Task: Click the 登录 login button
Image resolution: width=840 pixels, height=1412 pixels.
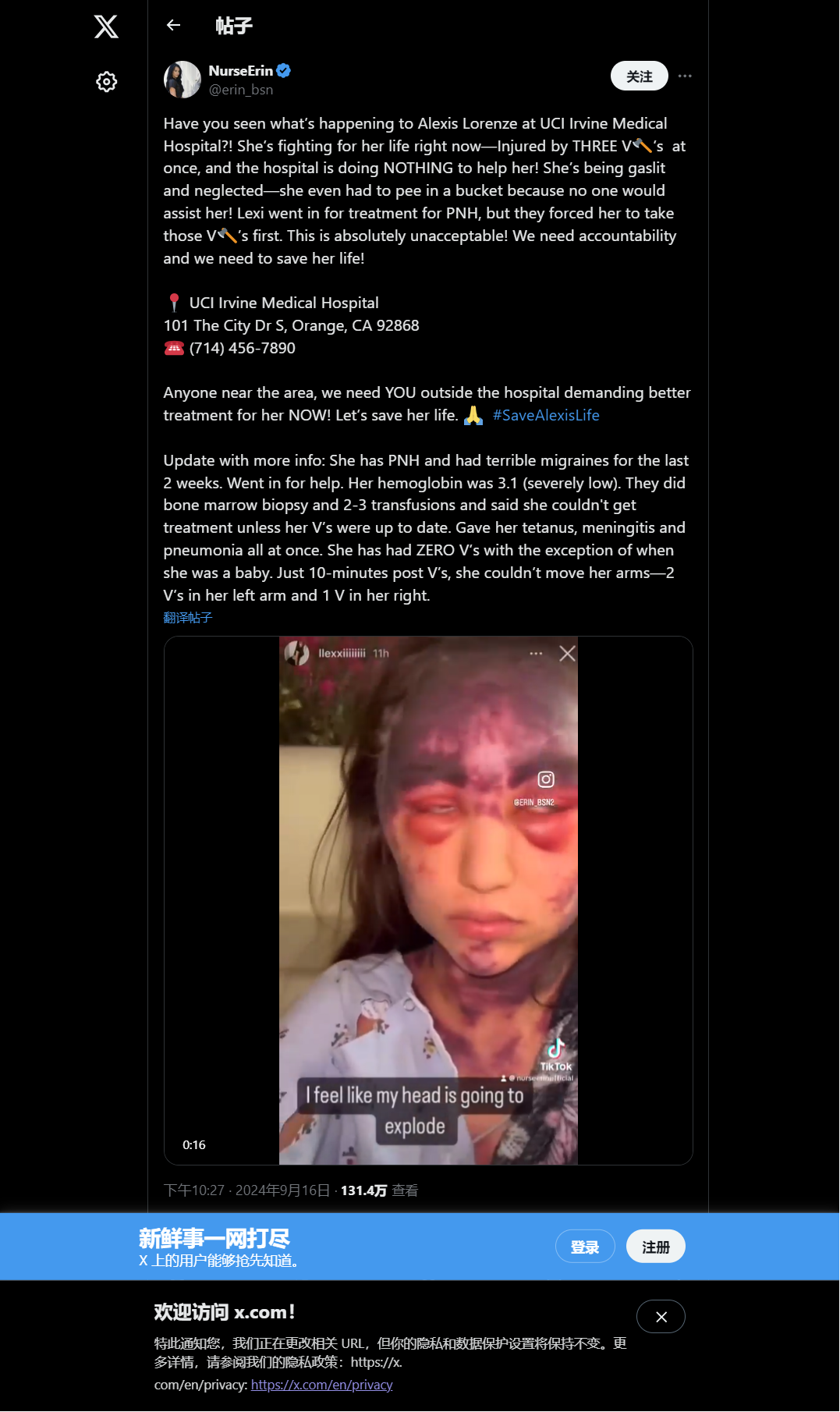Action: coord(585,1247)
